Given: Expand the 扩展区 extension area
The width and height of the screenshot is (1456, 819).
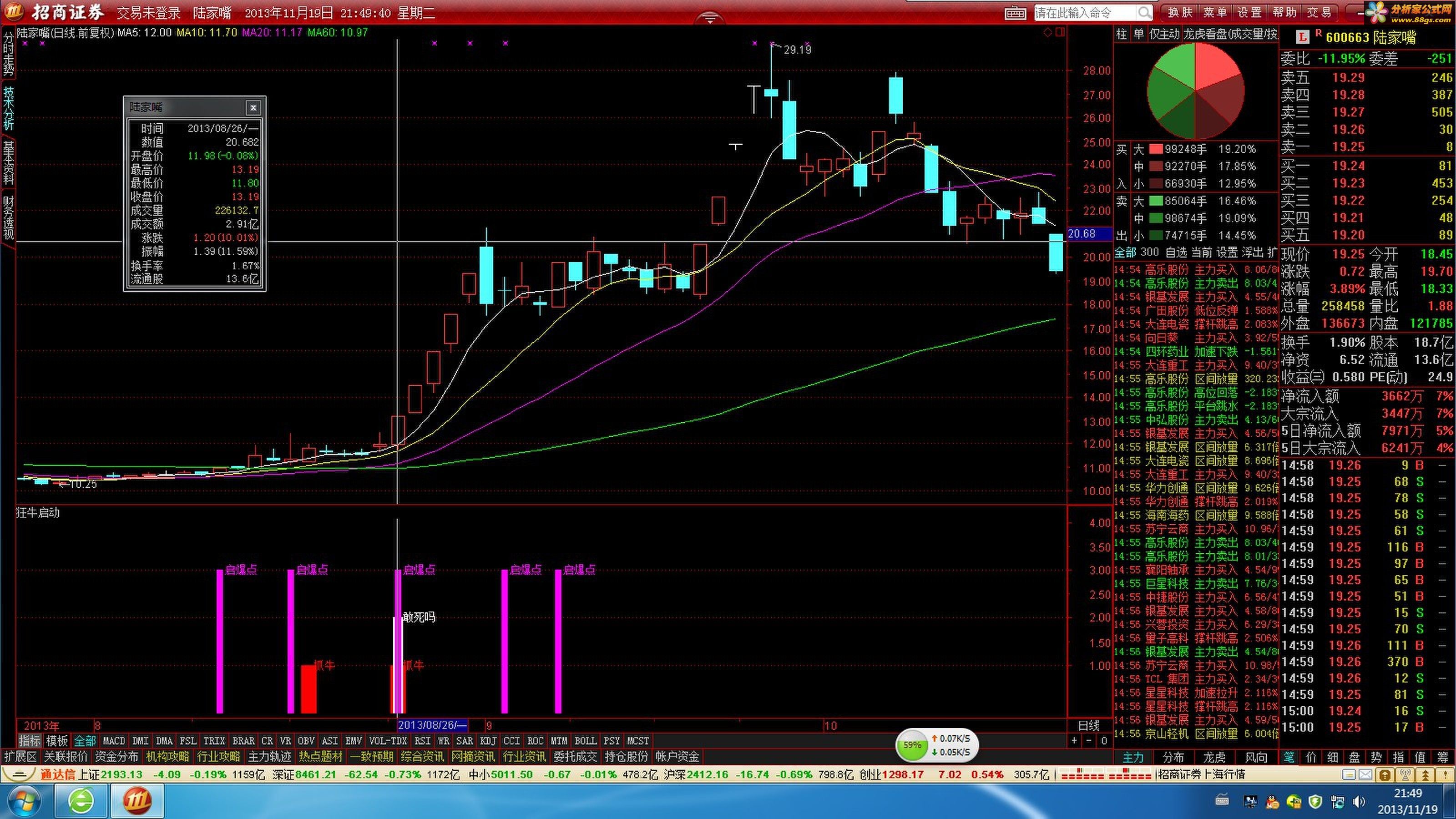Looking at the screenshot, I should click(x=20, y=756).
